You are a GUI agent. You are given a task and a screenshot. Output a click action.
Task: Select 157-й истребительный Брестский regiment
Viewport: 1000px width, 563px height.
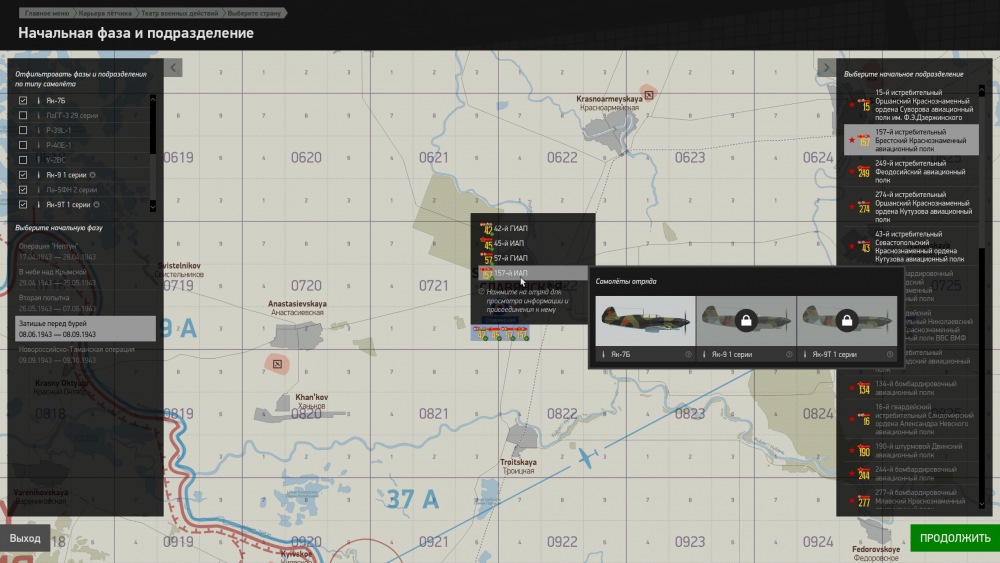[x=911, y=140]
